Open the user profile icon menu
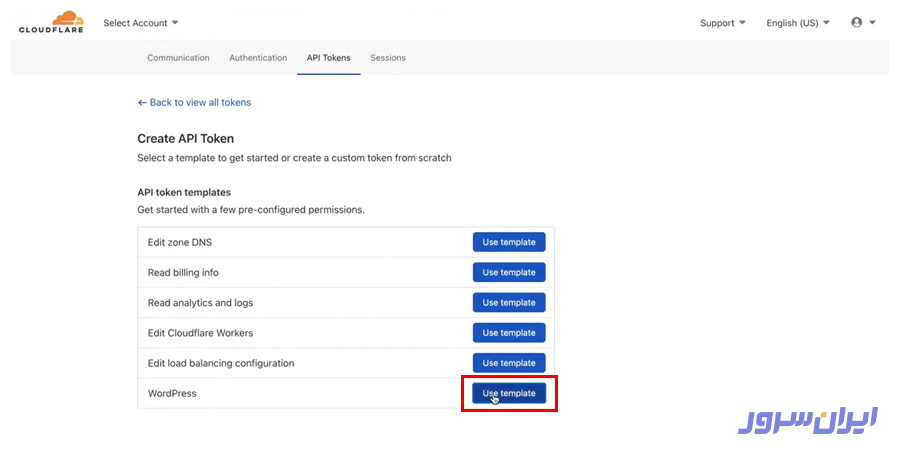The height and width of the screenshot is (450, 900). coord(862,23)
